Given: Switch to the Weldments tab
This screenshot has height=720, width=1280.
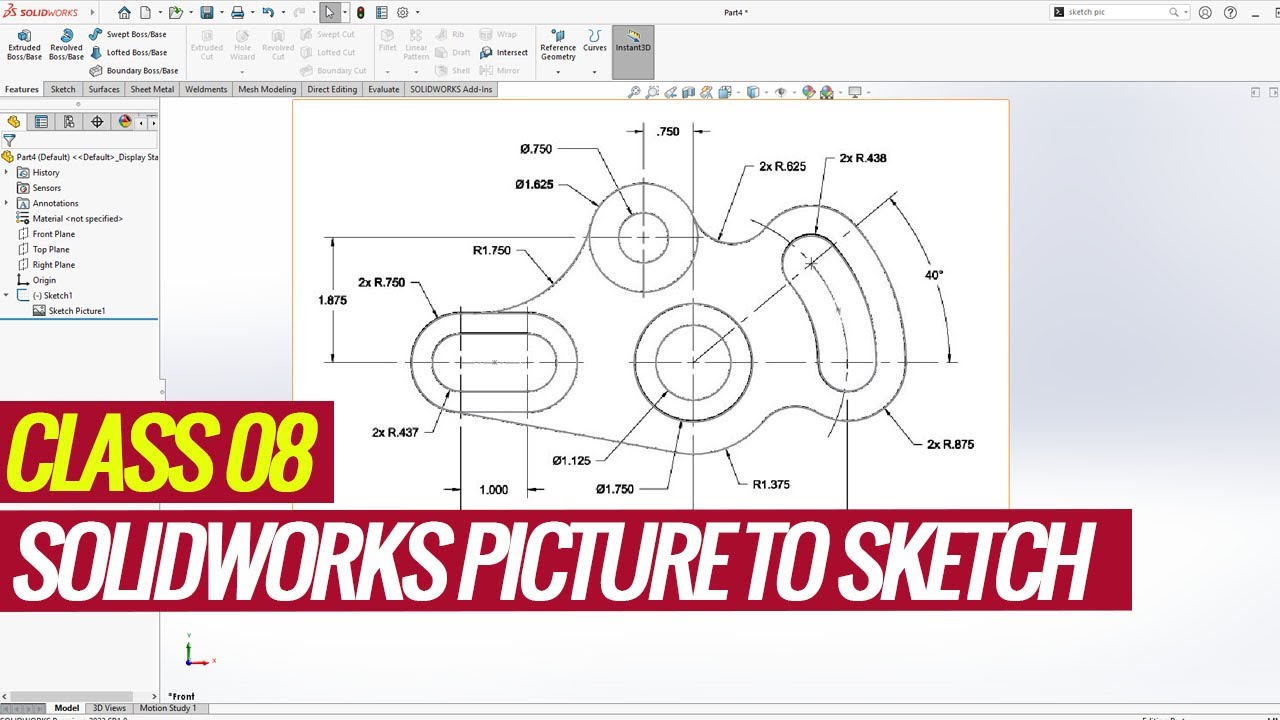Looking at the screenshot, I should [x=206, y=89].
